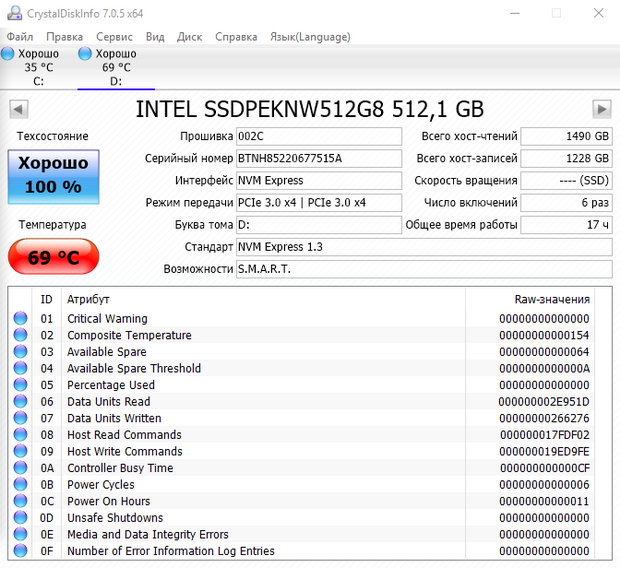Click raw value 000000017FDF02
Viewport: 620px width, 568px height.
coord(545,435)
